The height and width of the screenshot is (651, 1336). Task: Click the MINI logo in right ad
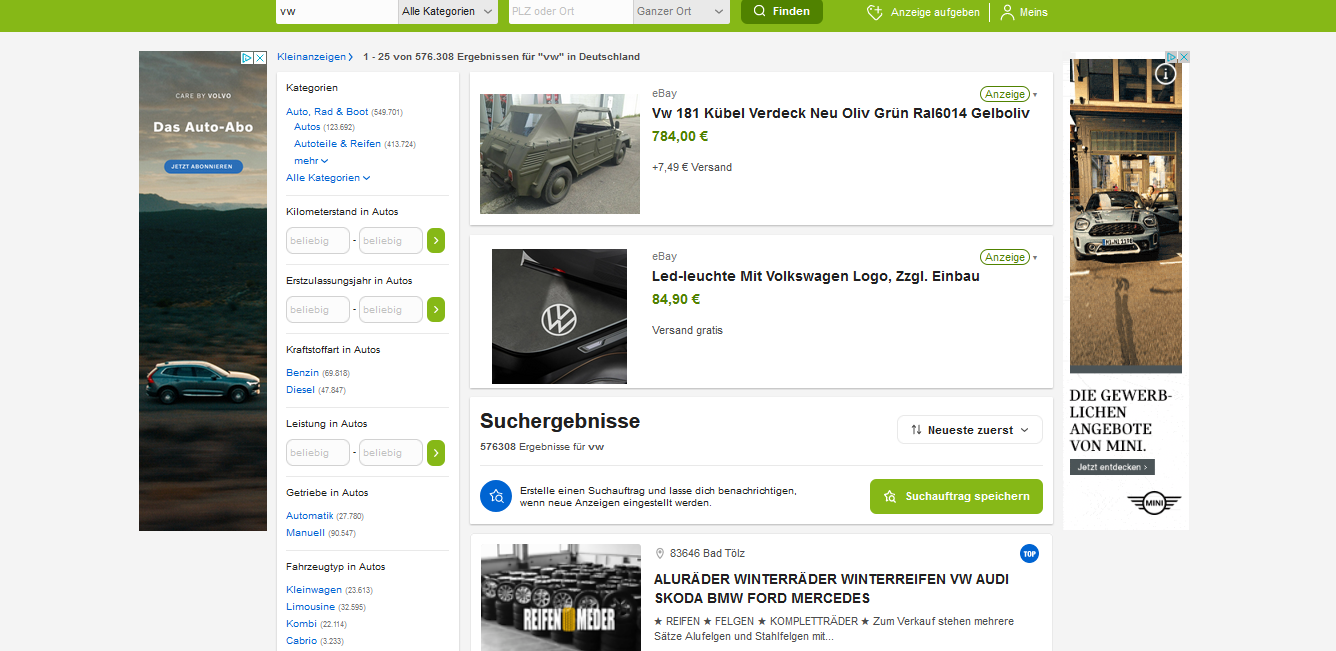(x=1155, y=502)
